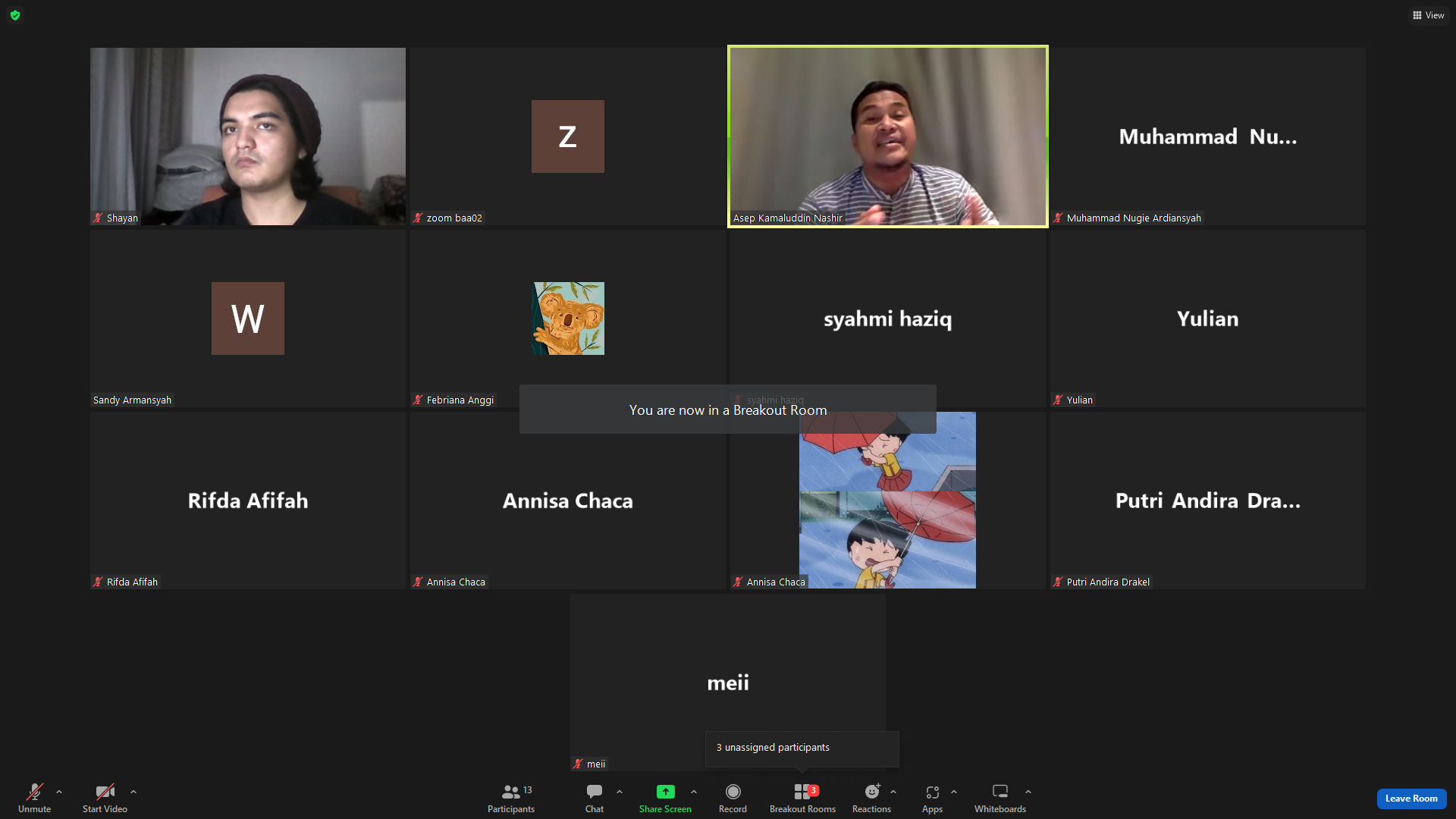Click the cartoon umbrella profile picture

(887, 500)
